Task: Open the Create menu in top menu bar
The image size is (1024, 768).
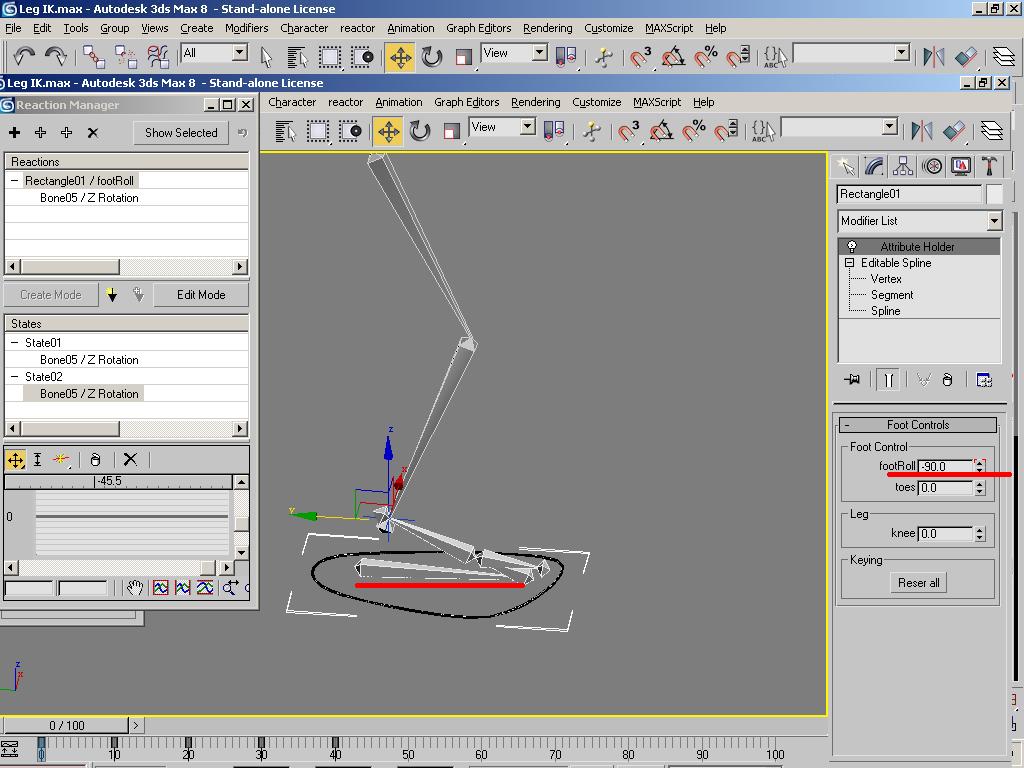Action: pos(197,28)
